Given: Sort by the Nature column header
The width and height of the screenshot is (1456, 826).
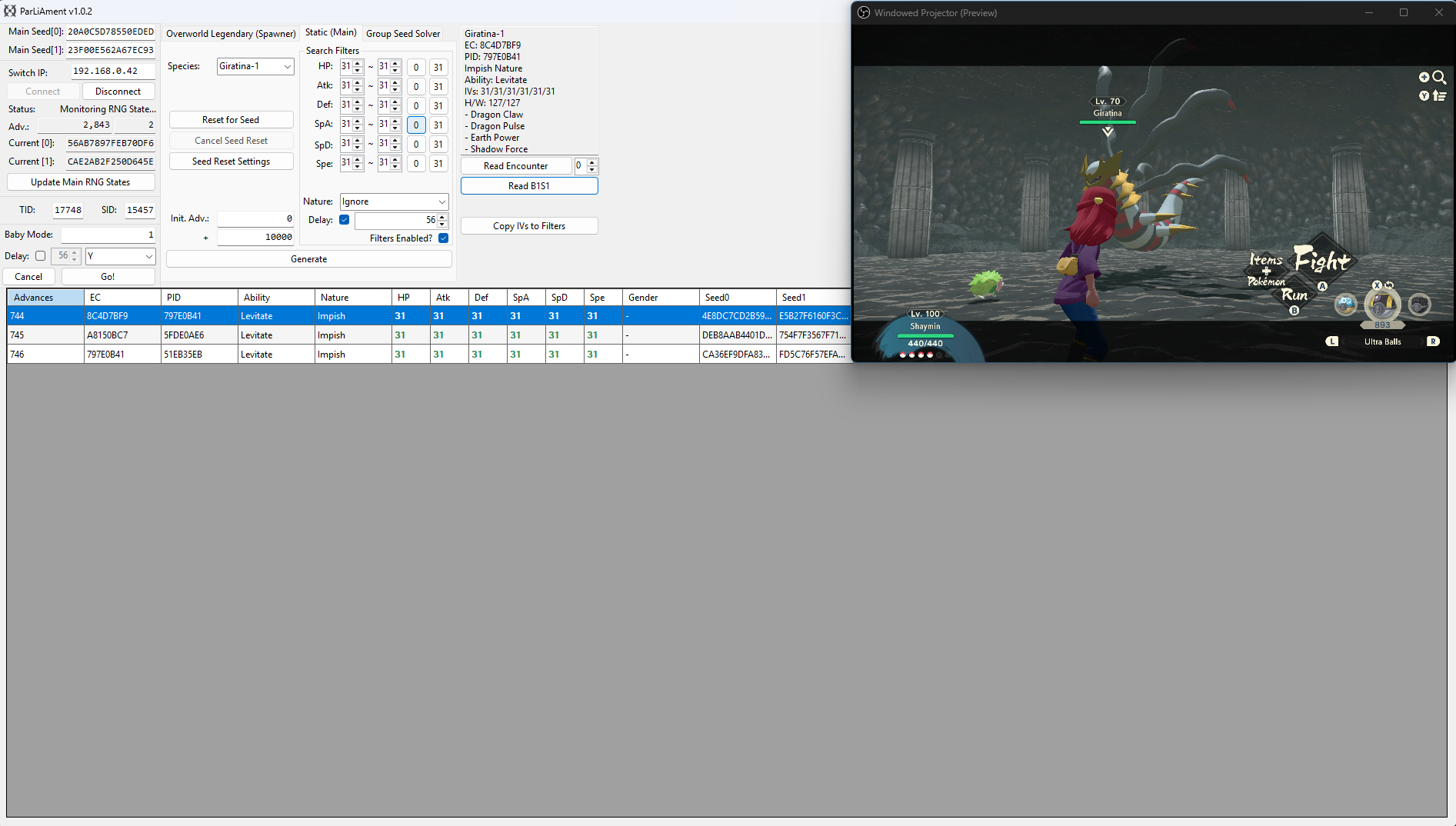Looking at the screenshot, I should pos(353,298).
